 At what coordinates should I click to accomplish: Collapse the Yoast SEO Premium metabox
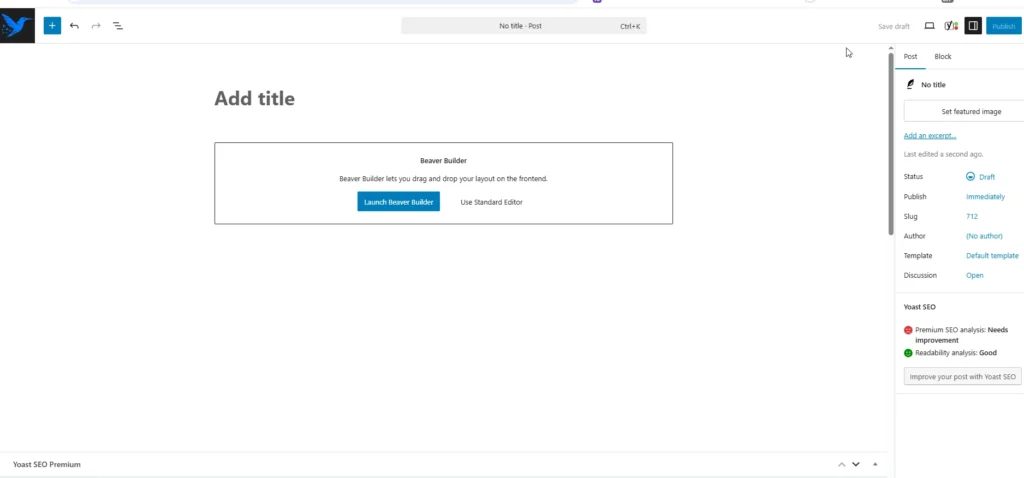[876, 465]
